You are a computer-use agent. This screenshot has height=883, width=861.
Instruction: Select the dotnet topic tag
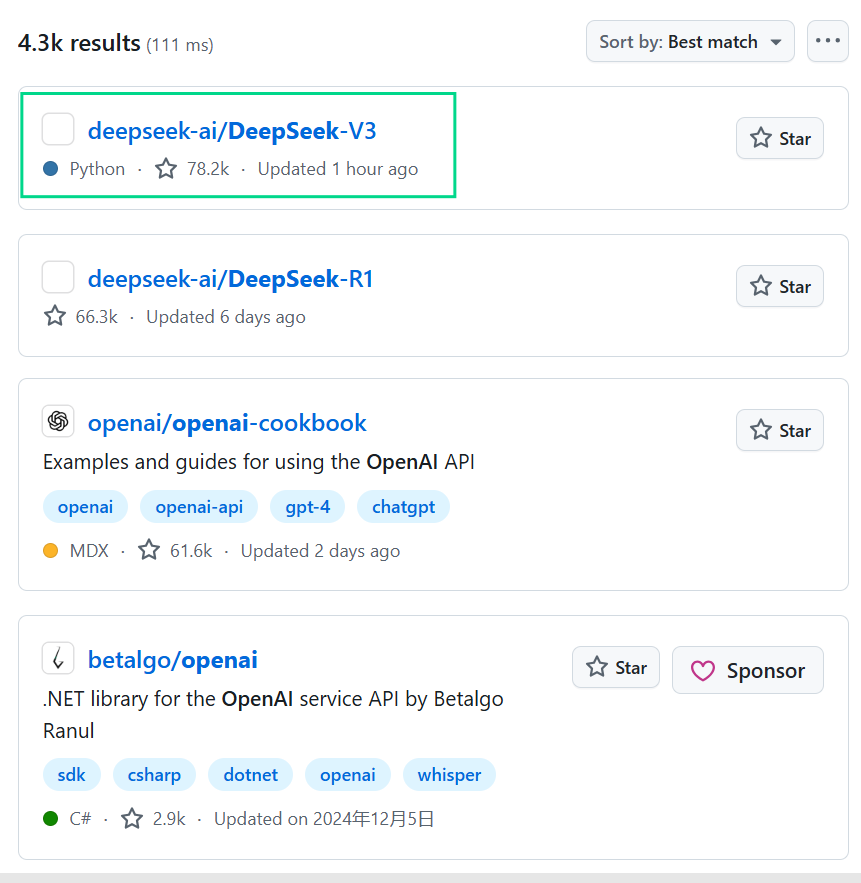tap(251, 775)
